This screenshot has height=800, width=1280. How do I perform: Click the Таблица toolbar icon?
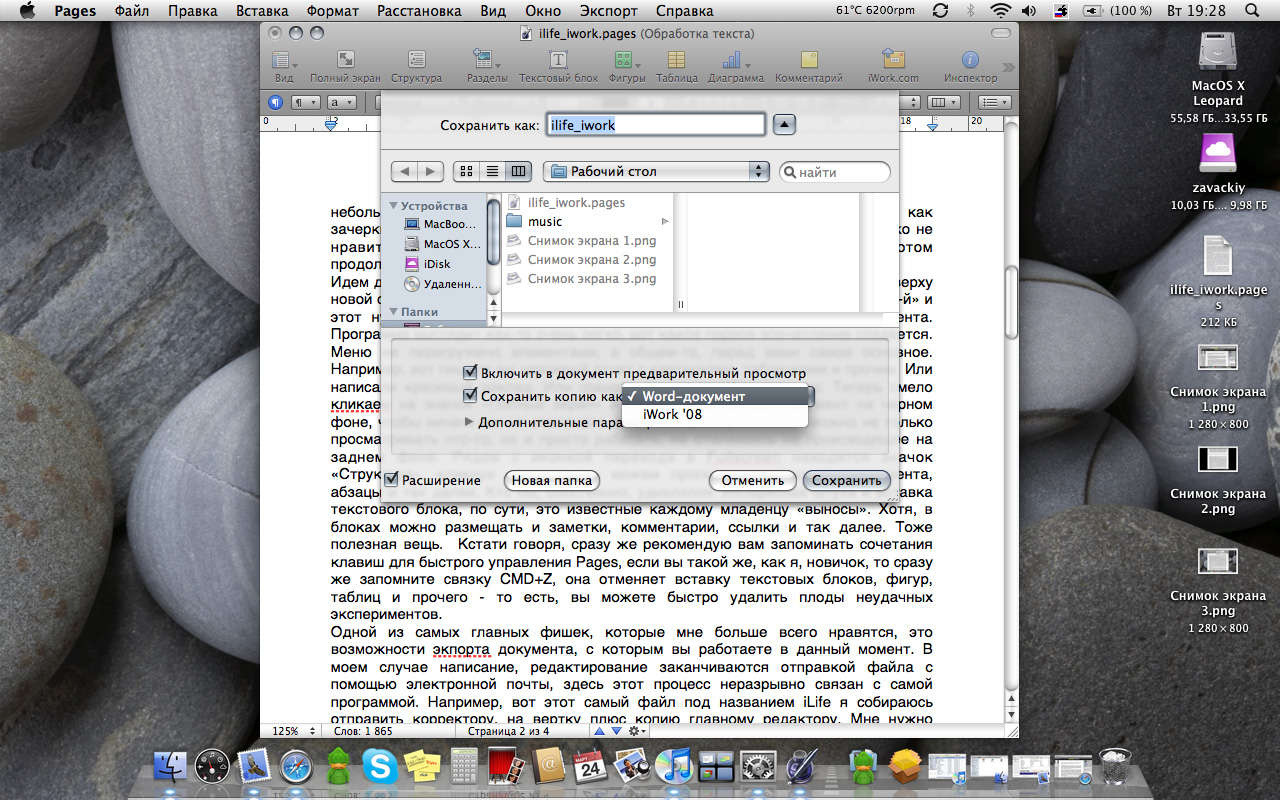[677, 60]
